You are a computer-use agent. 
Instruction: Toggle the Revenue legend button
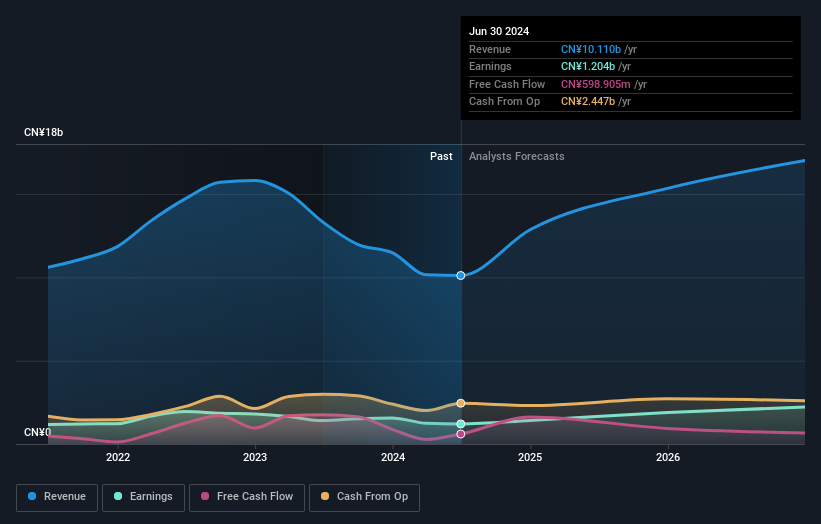(57, 497)
